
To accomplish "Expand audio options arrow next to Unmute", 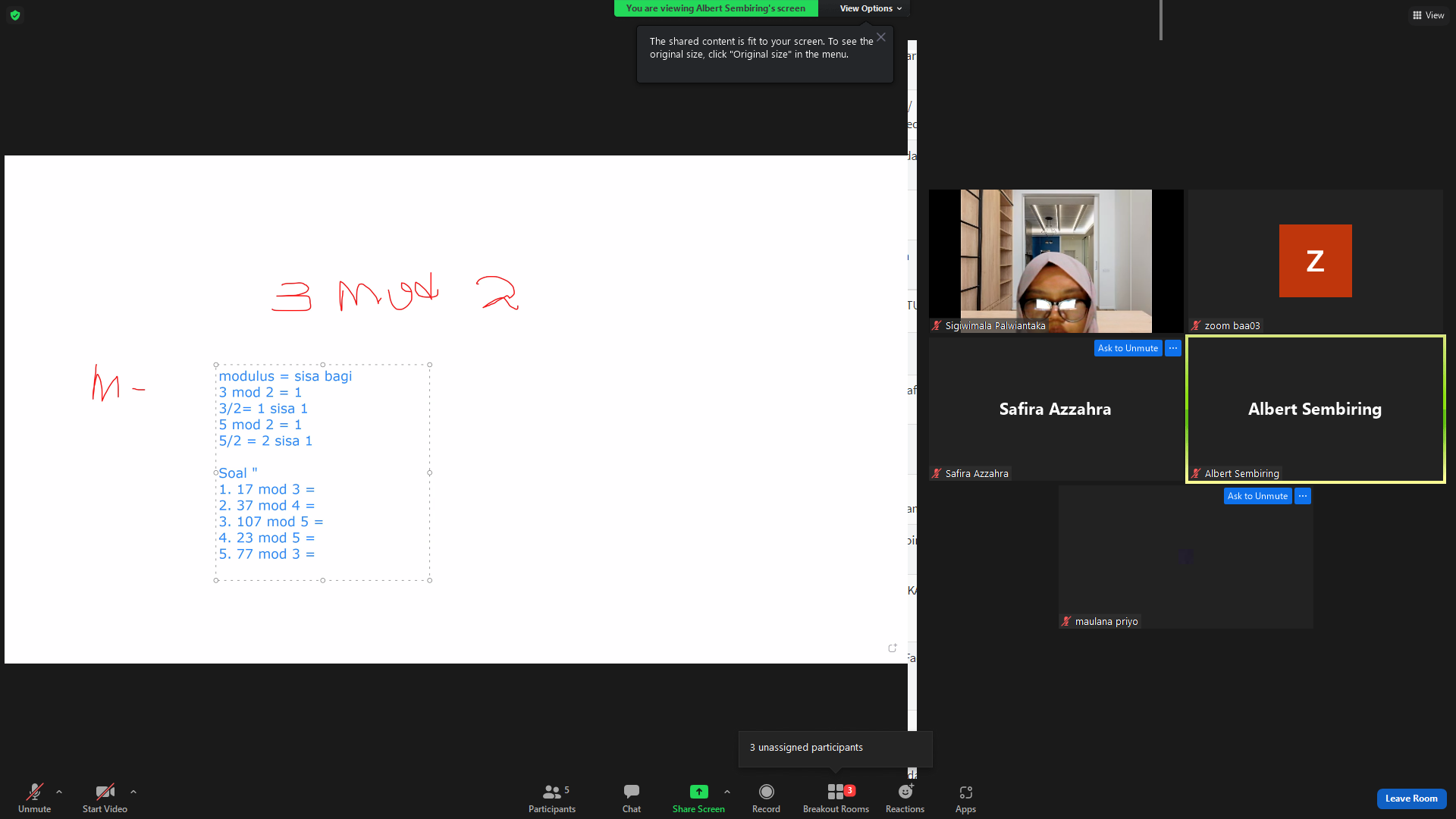I will 59,792.
